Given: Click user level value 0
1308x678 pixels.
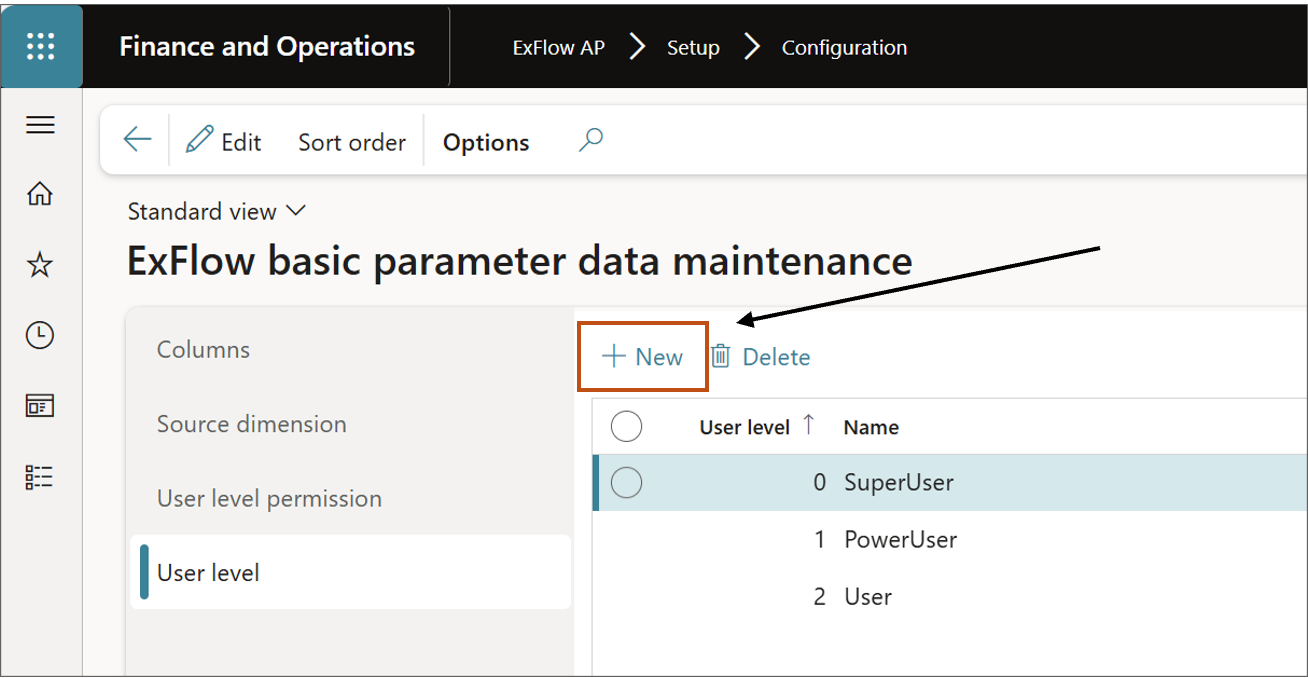Looking at the screenshot, I should point(820,483).
